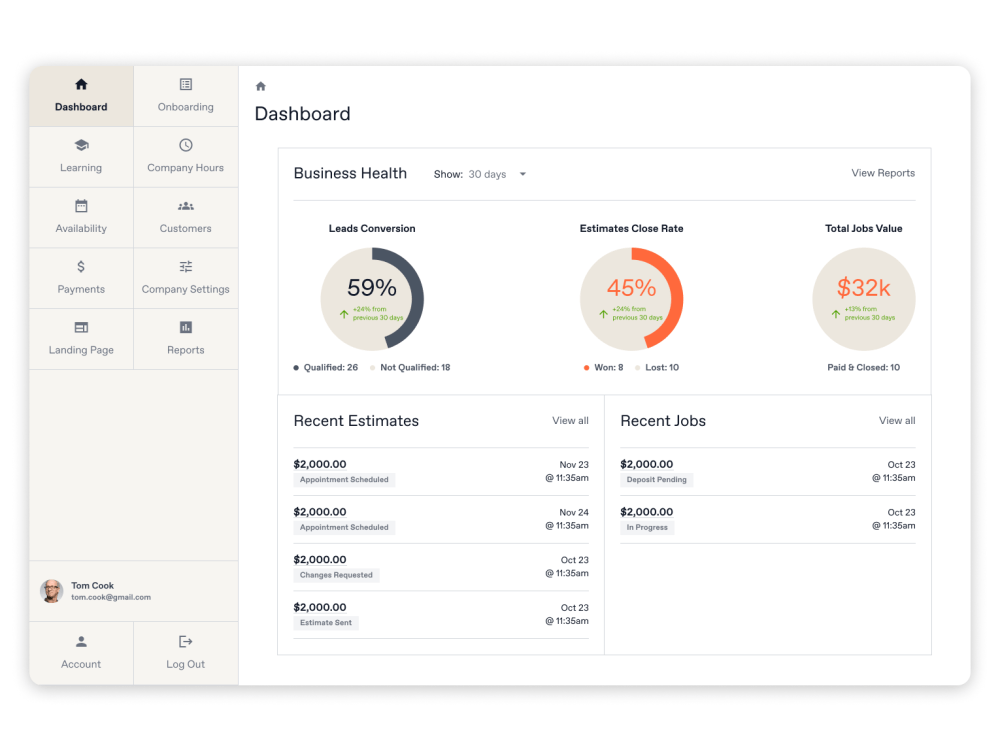Select the Landing Page icon
Image resolution: width=1000 pixels, height=750 pixels.
tap(80, 326)
